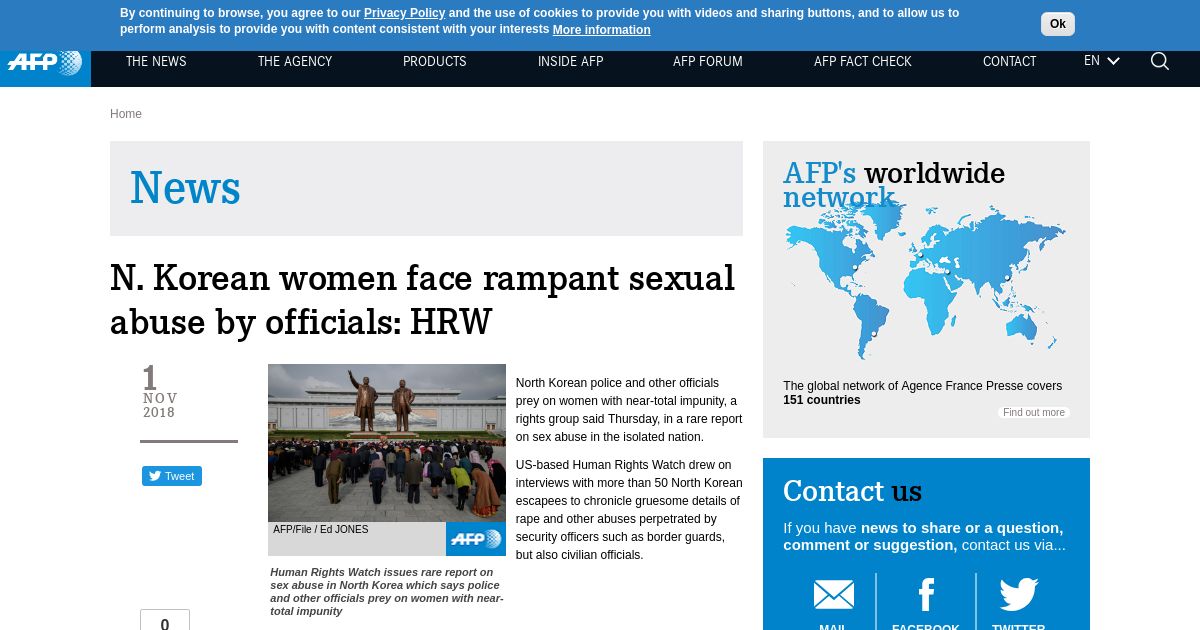
Task: Open AFP Twitter bird icon
Action: tap(1019, 595)
